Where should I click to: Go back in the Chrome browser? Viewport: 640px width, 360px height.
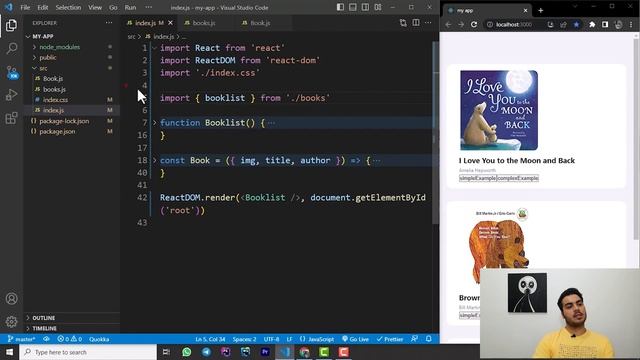click(449, 24)
